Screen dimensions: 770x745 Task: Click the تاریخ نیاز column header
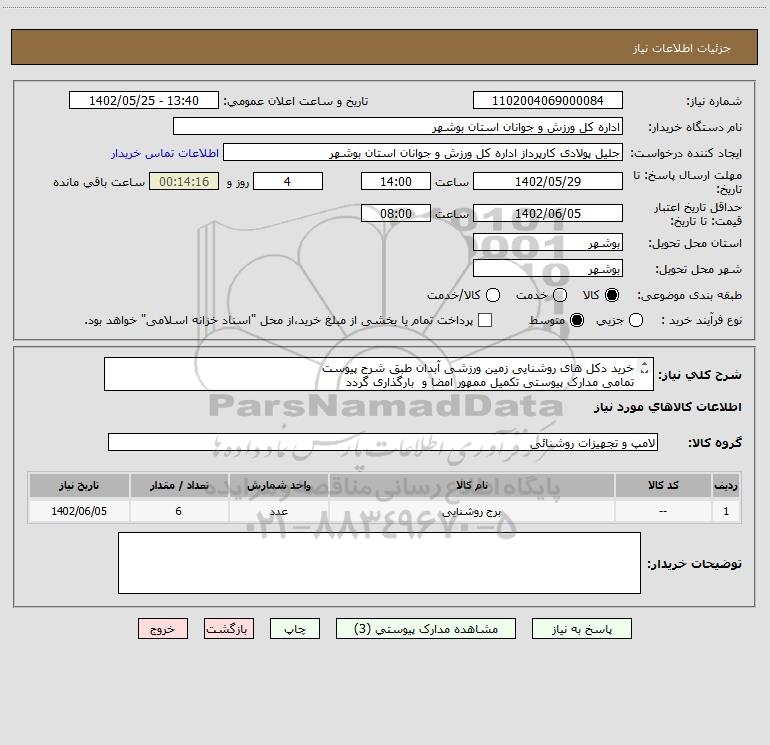[79, 485]
